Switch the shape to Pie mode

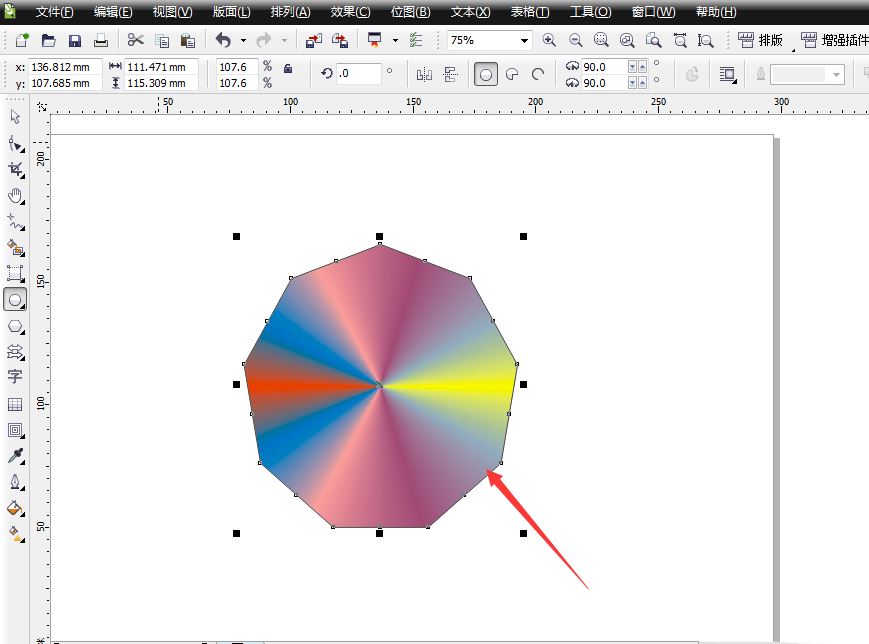[x=512, y=73]
